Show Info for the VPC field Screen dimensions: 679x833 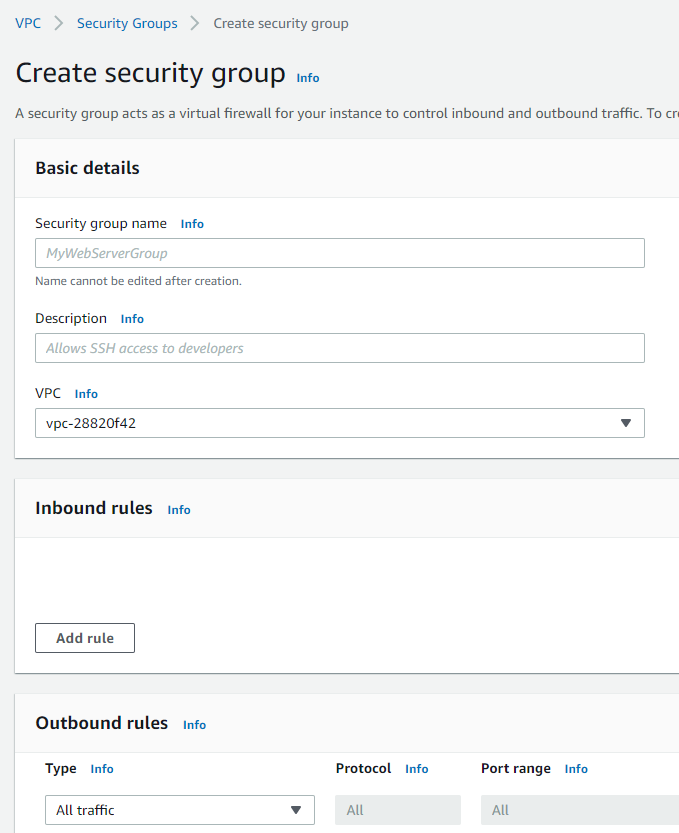(86, 394)
